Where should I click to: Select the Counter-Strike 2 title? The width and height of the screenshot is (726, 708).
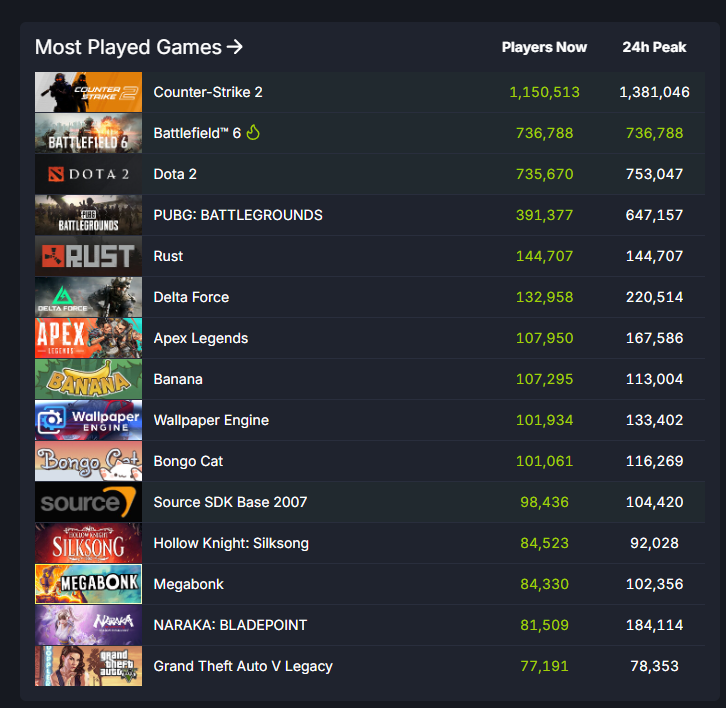tap(208, 92)
